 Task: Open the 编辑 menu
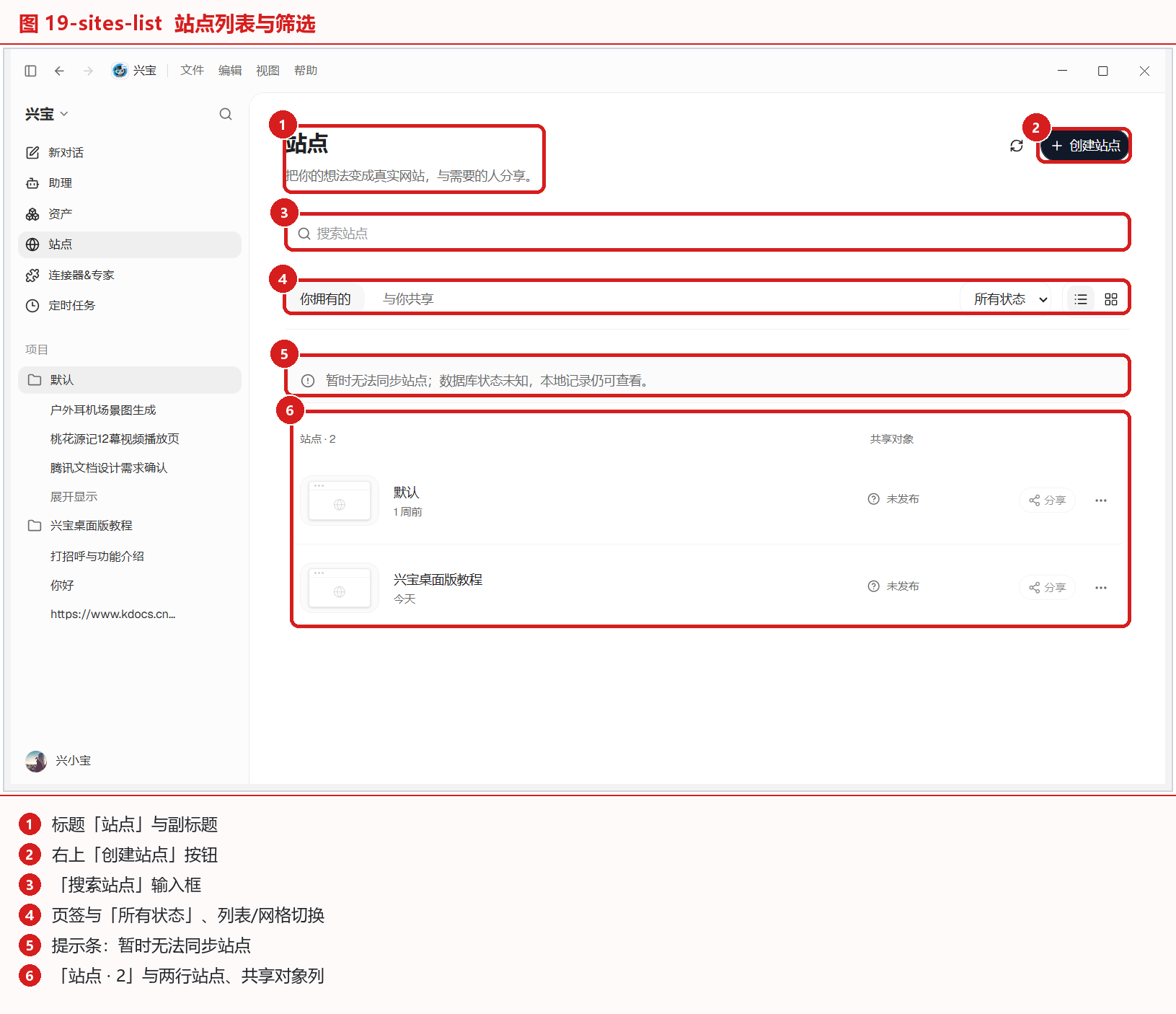click(230, 71)
